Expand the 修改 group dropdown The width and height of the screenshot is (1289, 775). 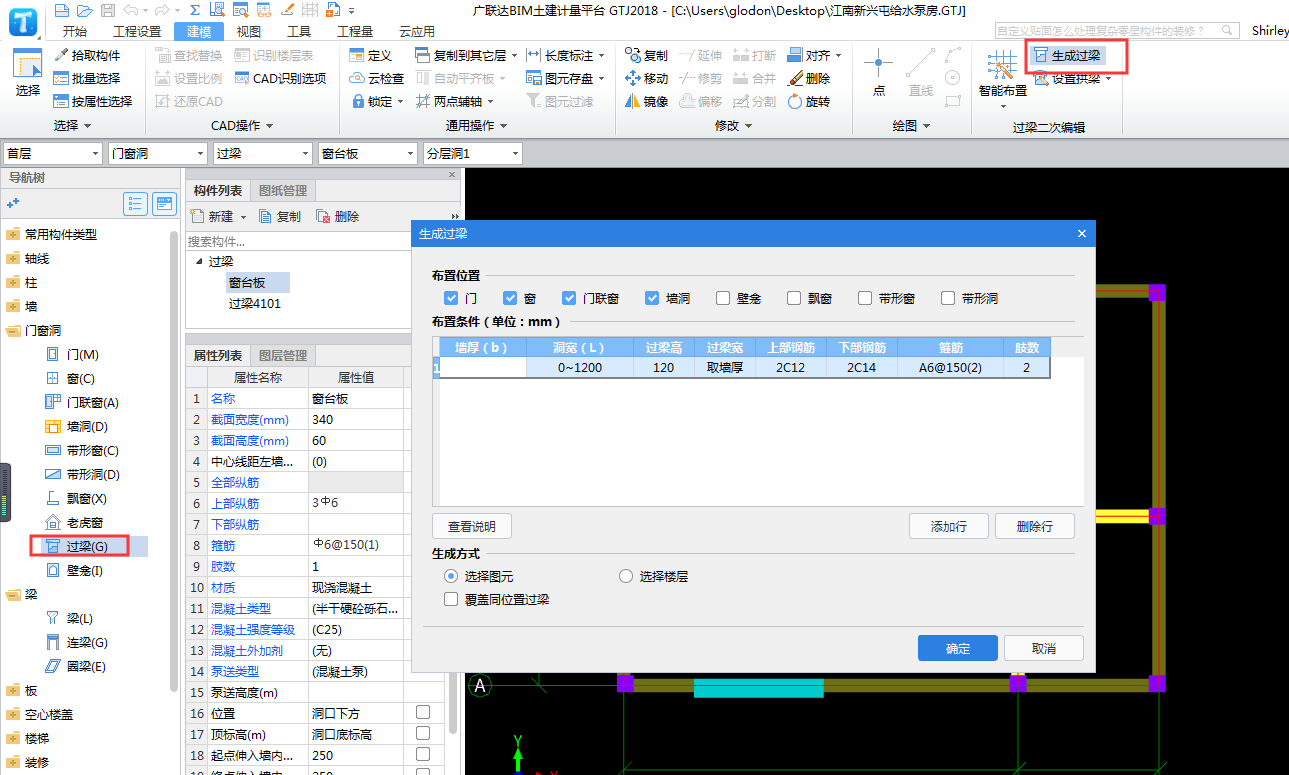click(733, 126)
